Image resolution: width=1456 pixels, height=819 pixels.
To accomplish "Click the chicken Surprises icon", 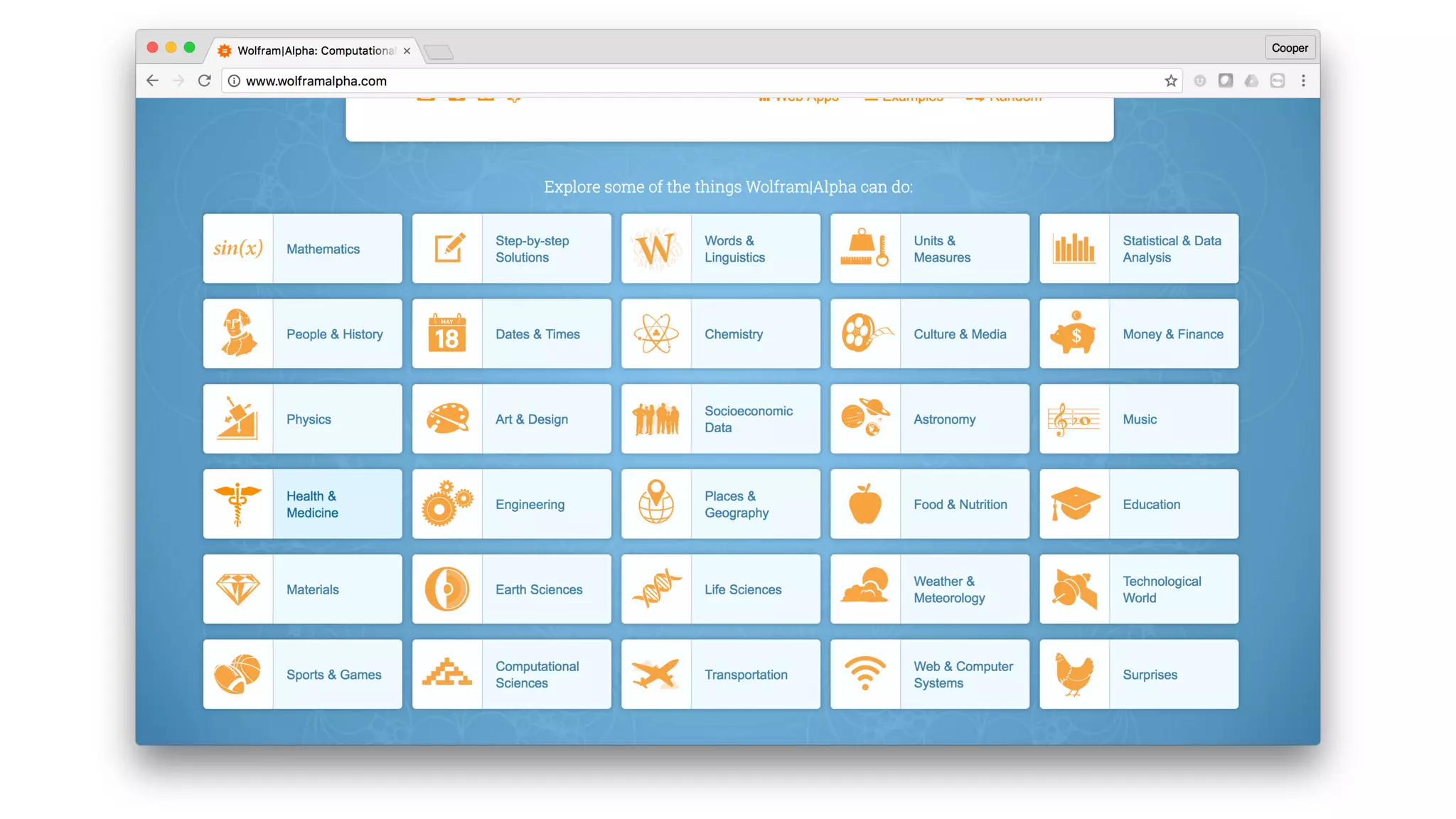I will pos(1074,674).
